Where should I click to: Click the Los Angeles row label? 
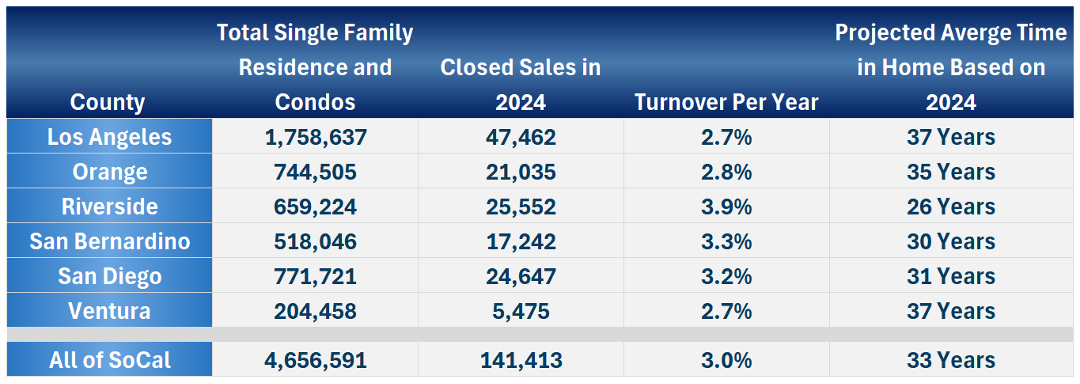tap(110, 137)
